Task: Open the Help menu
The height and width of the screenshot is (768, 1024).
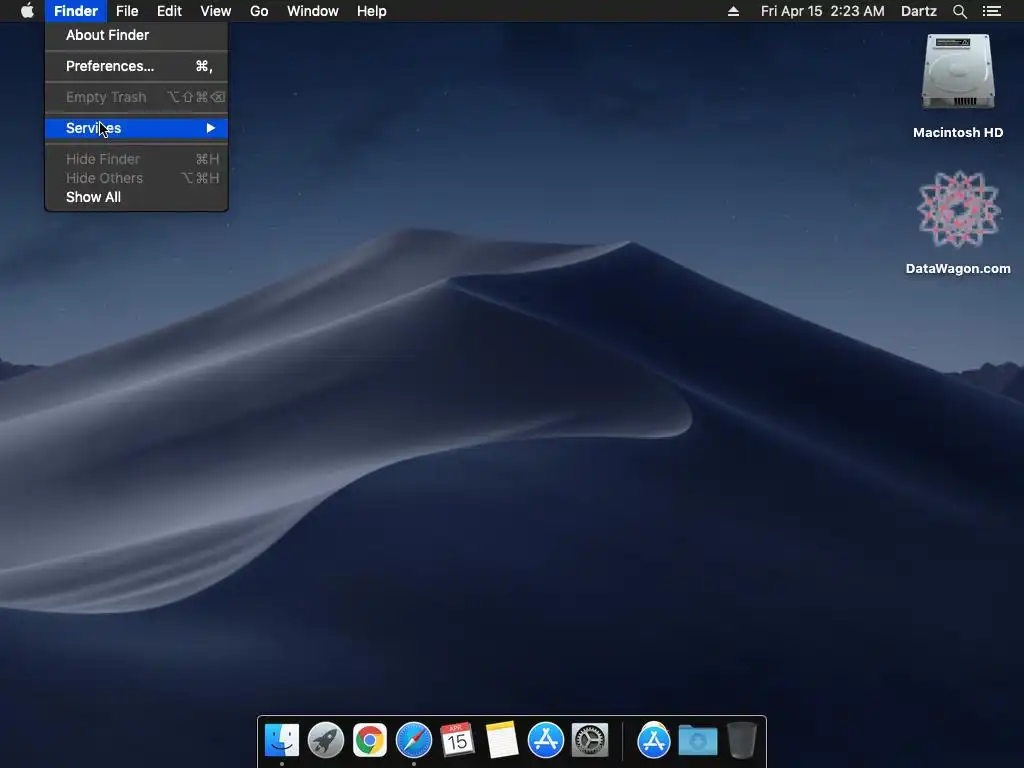Action: [372, 11]
